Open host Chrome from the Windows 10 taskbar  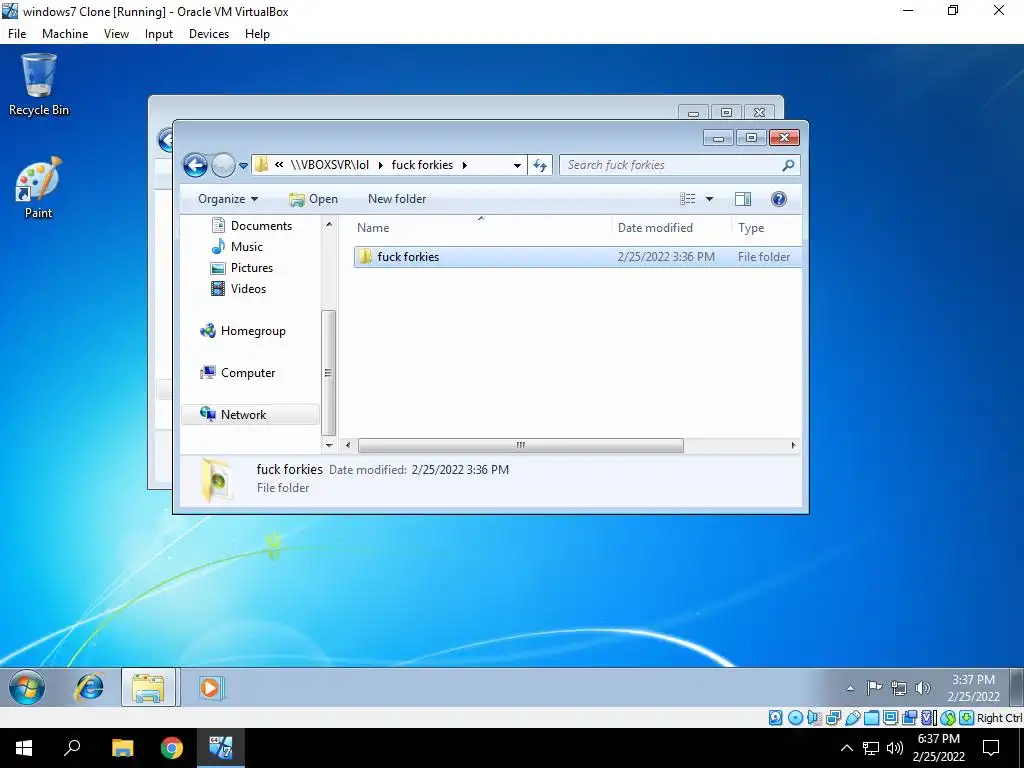[x=172, y=748]
